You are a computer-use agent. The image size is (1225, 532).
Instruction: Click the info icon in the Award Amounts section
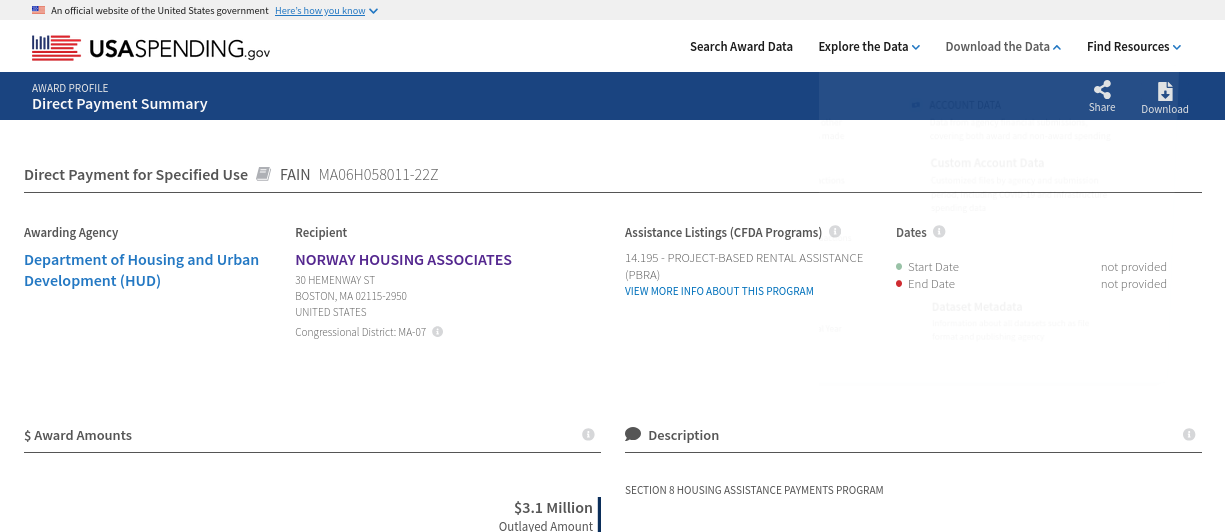[588, 434]
